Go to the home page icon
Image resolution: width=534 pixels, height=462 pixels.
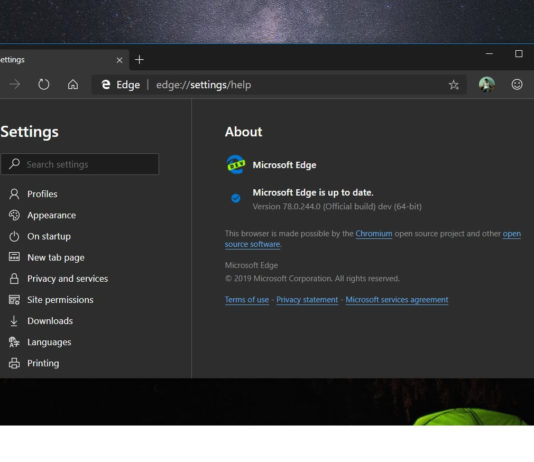[73, 84]
